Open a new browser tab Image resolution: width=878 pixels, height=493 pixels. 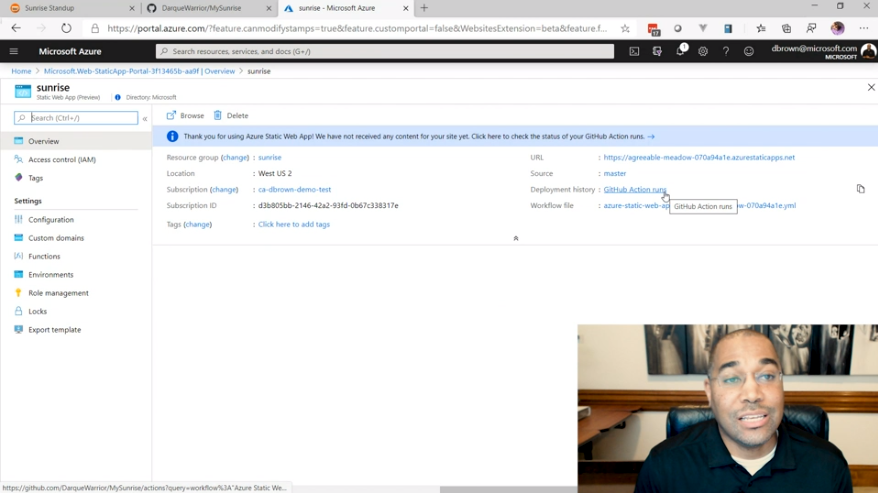(x=424, y=8)
